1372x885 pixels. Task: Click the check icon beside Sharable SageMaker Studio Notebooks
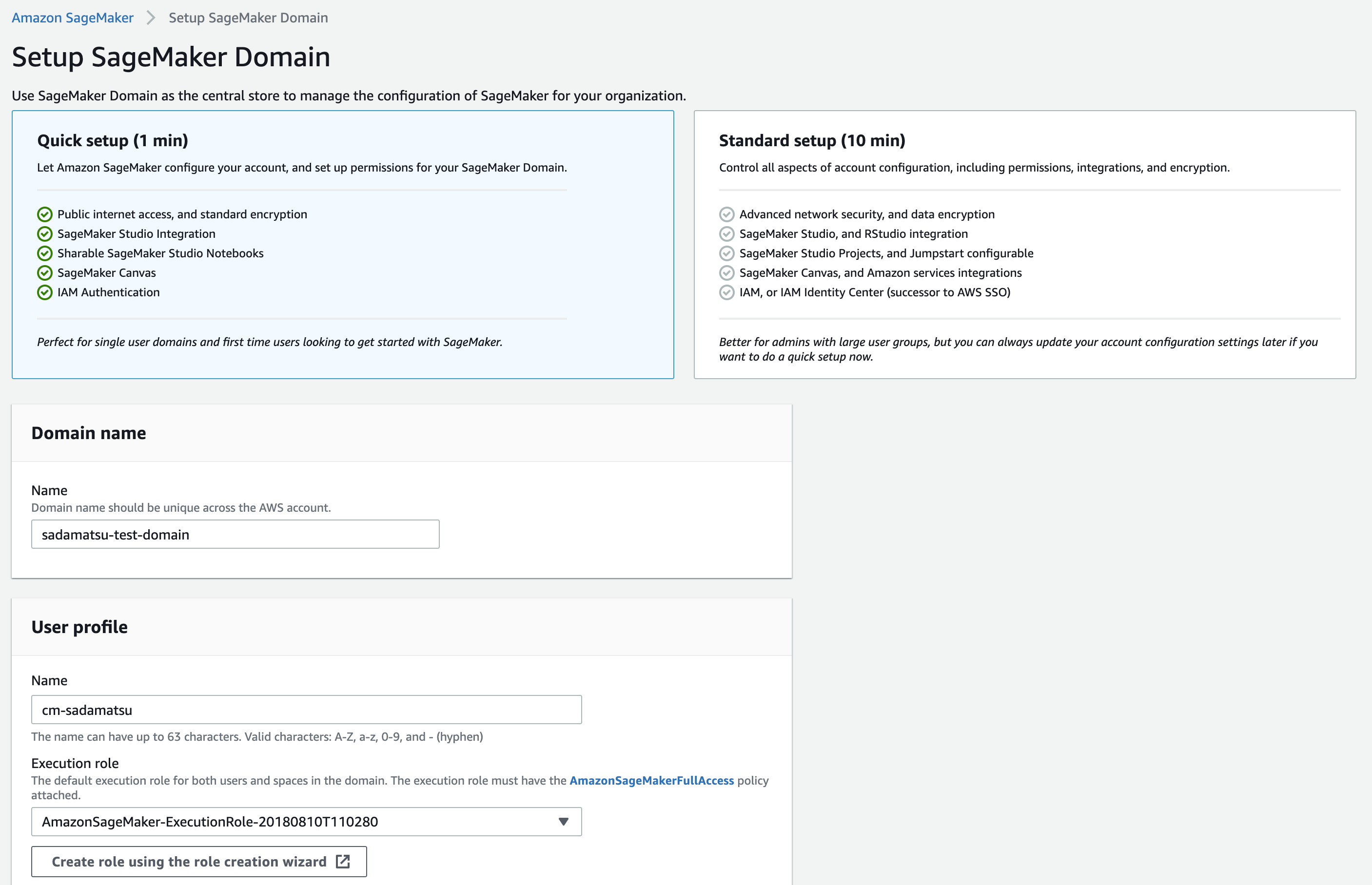click(x=45, y=253)
